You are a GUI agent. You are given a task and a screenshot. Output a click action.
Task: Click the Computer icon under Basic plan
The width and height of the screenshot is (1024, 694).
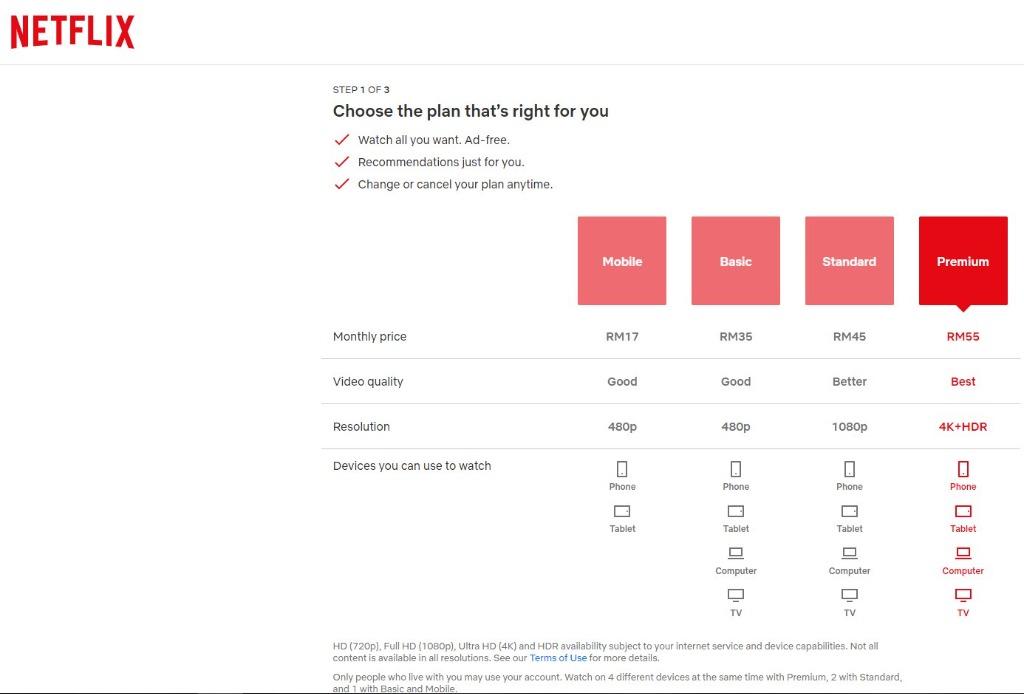coord(735,553)
